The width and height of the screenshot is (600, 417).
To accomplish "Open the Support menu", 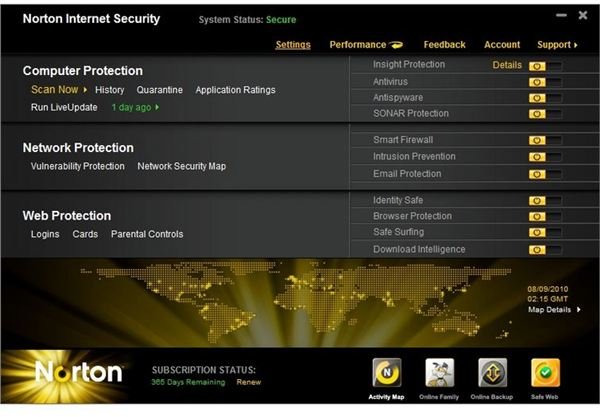I will pyautogui.click(x=554, y=45).
